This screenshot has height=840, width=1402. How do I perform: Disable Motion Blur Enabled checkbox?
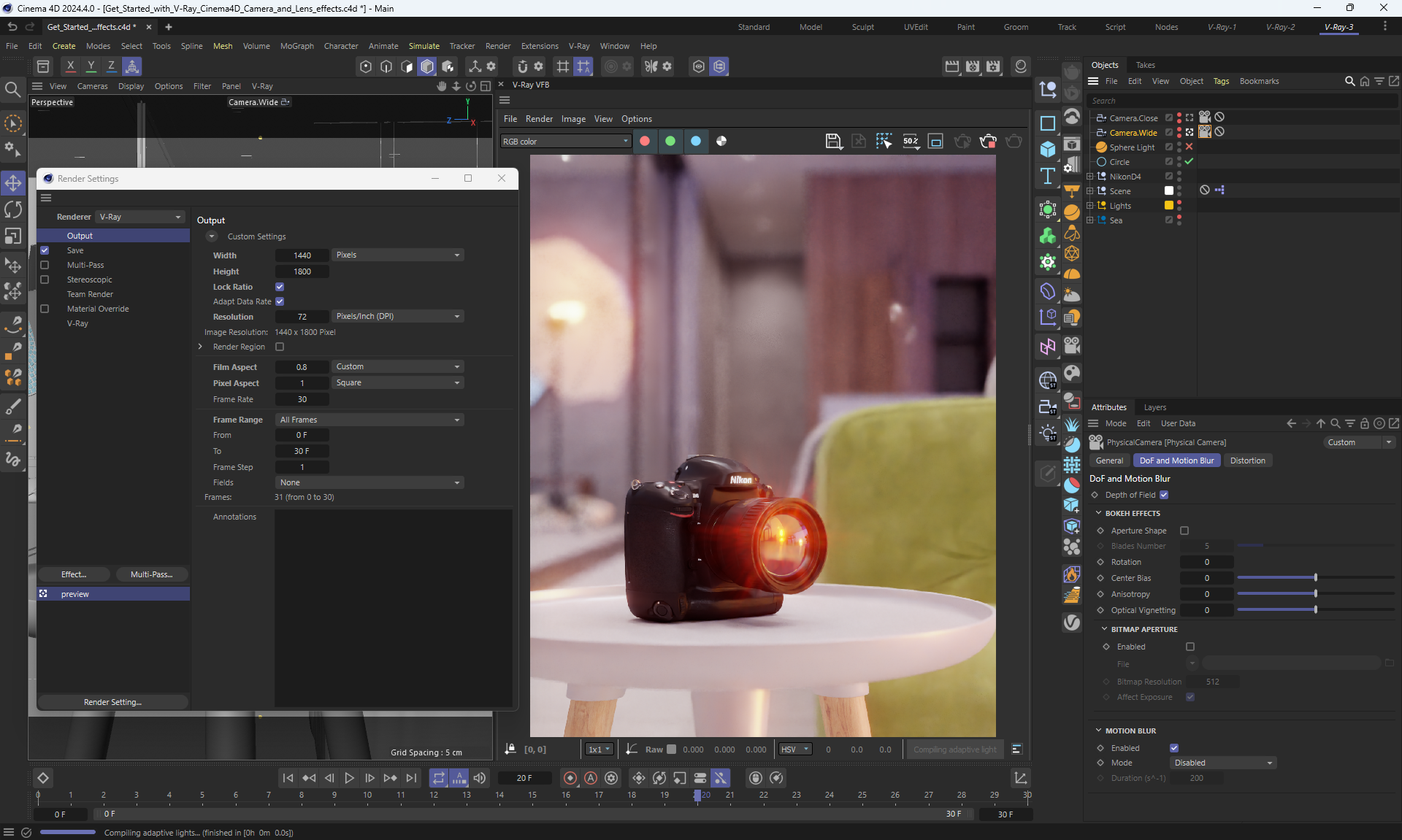[x=1174, y=748]
